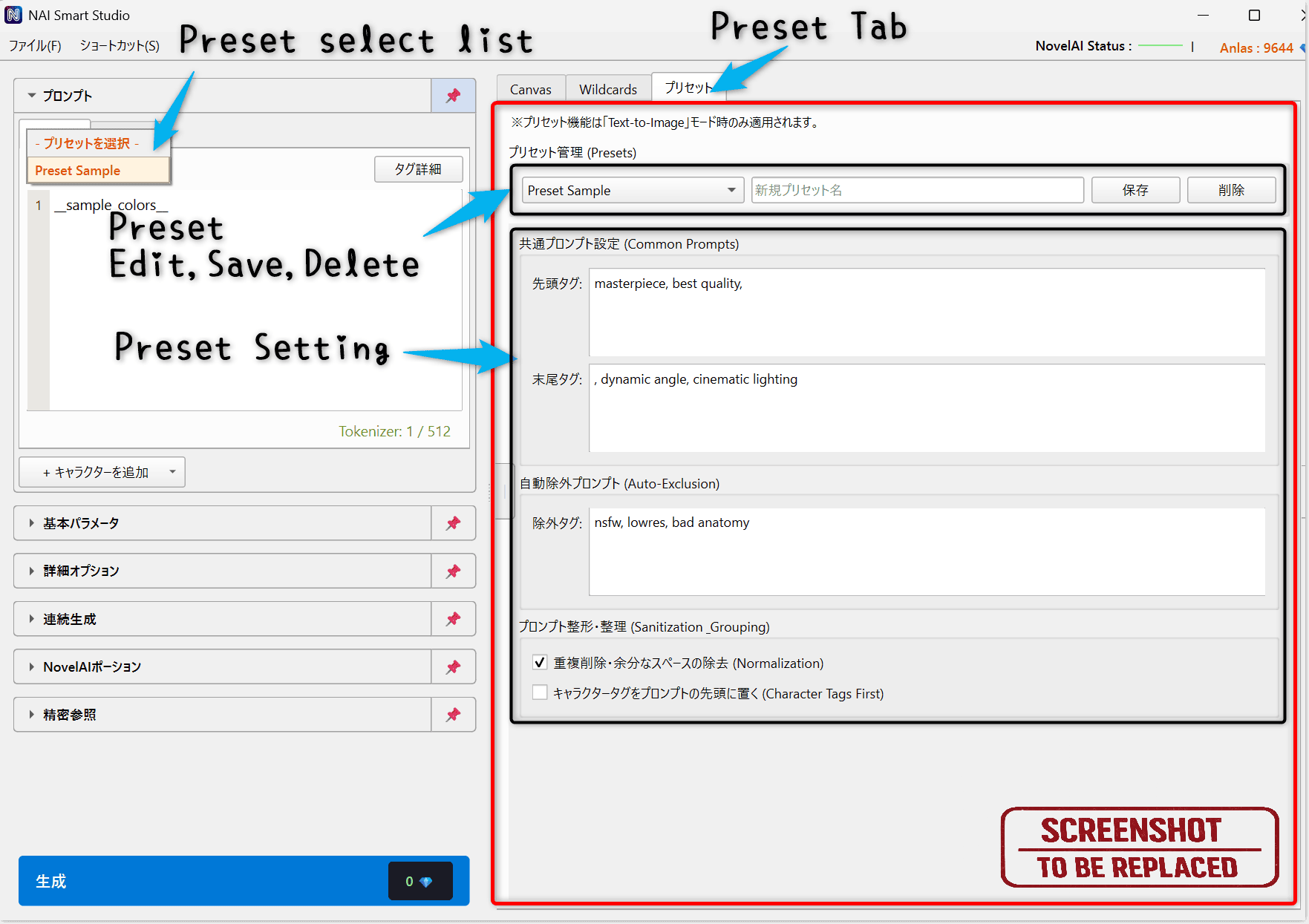The width and height of the screenshot is (1309, 924).
Task: Open the Preset Sample preset dropdown
Action: tap(731, 190)
